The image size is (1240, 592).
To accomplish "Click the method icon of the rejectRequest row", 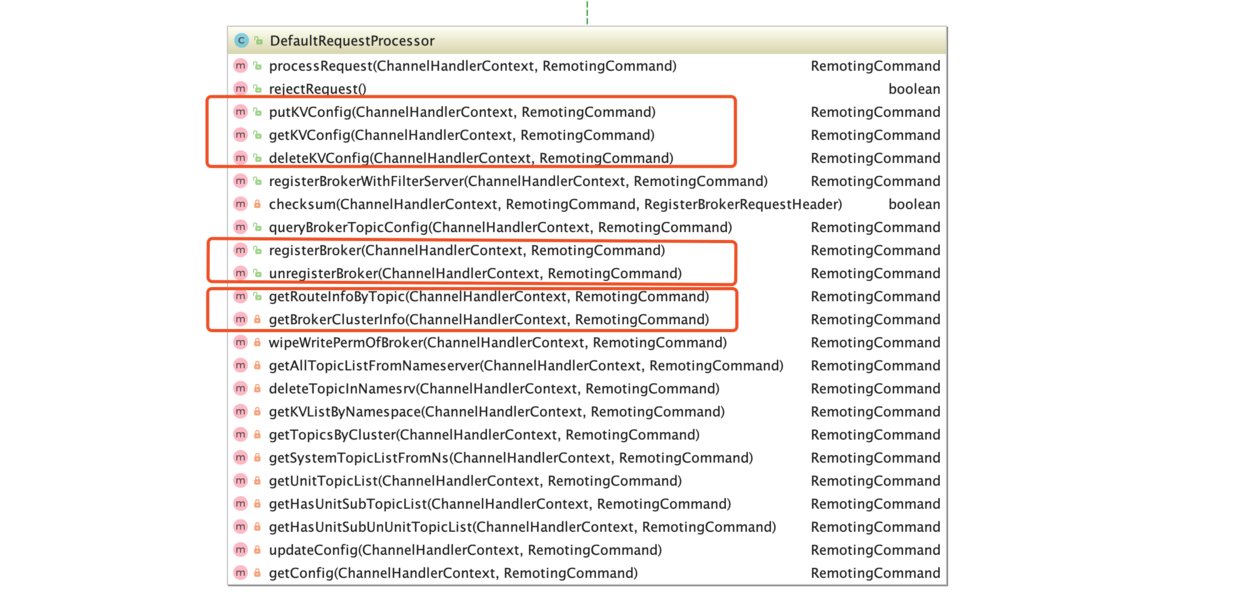I will point(240,89).
